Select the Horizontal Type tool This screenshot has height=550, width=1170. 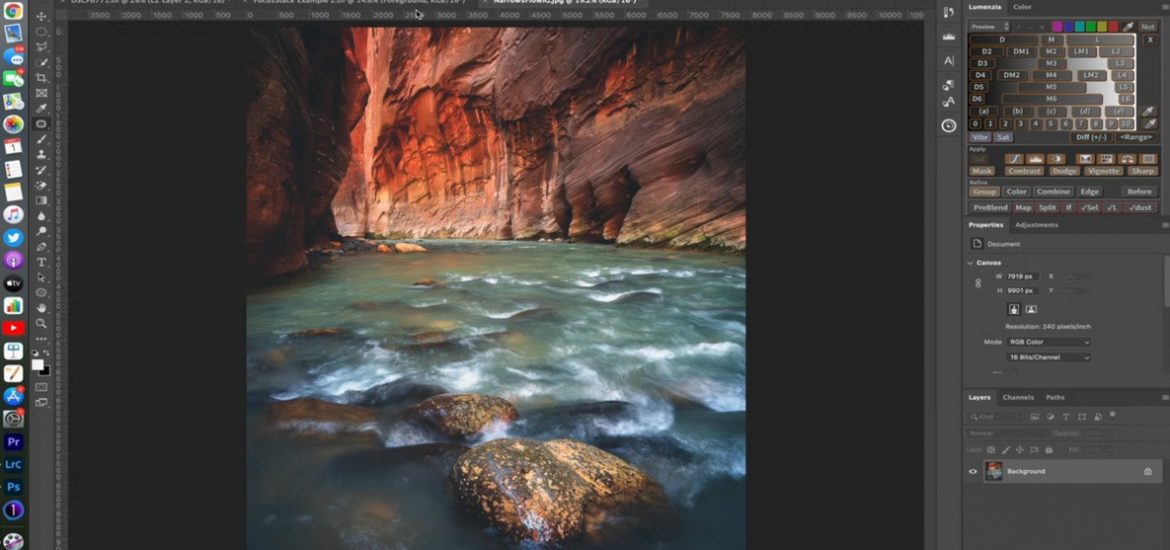click(x=41, y=262)
